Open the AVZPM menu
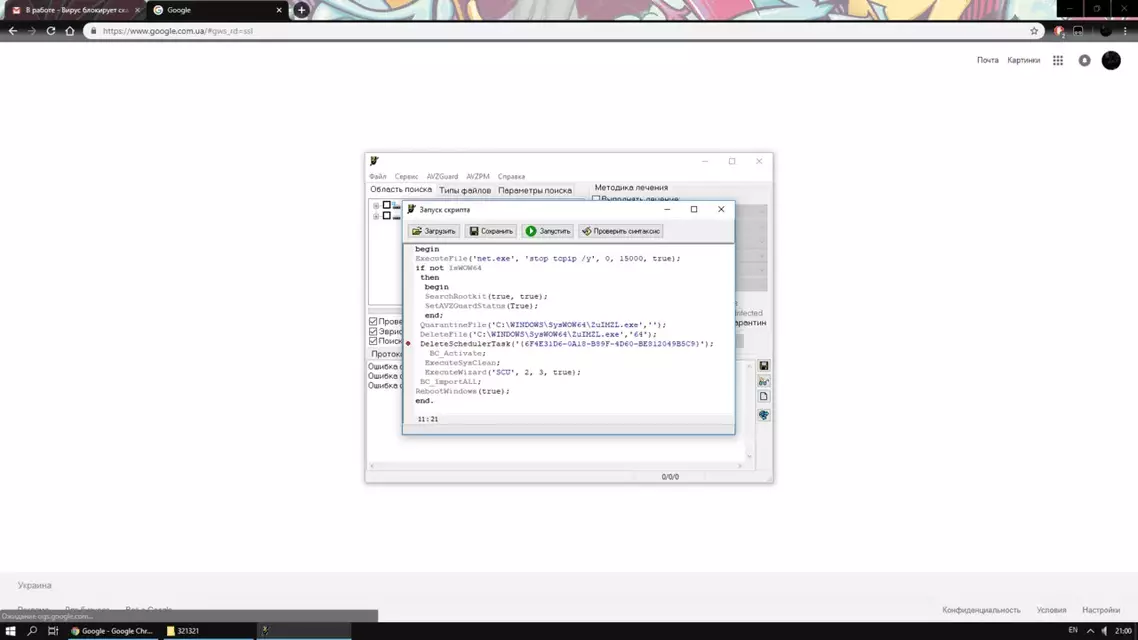1138x640 pixels. pyautogui.click(x=478, y=176)
